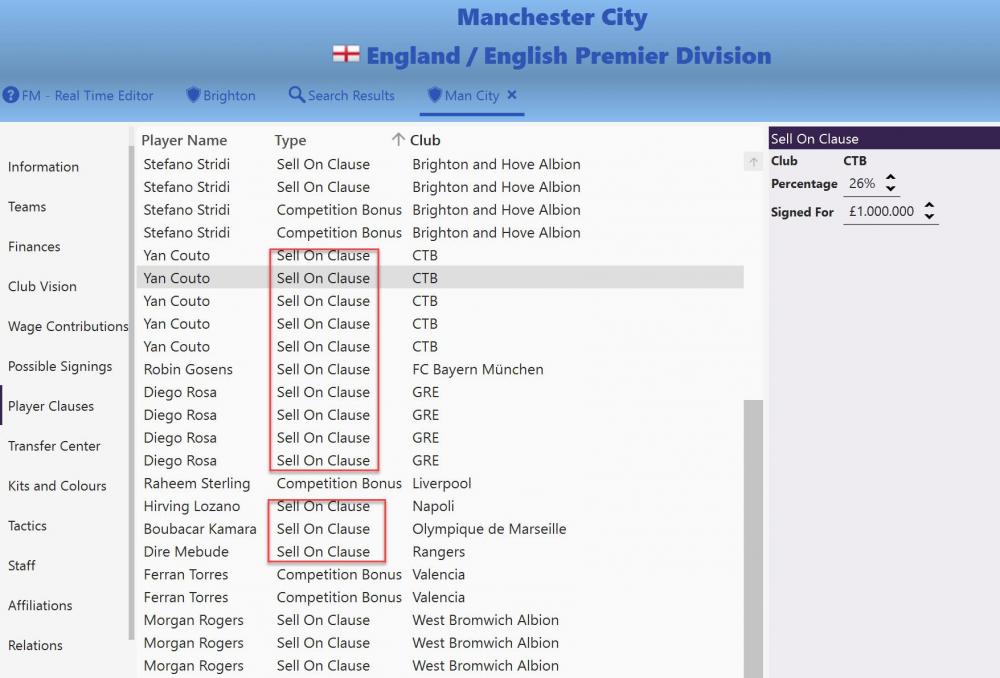Screen dimensions: 1000x678
Task: Switch to the Search Results tab
Action: coord(342,95)
